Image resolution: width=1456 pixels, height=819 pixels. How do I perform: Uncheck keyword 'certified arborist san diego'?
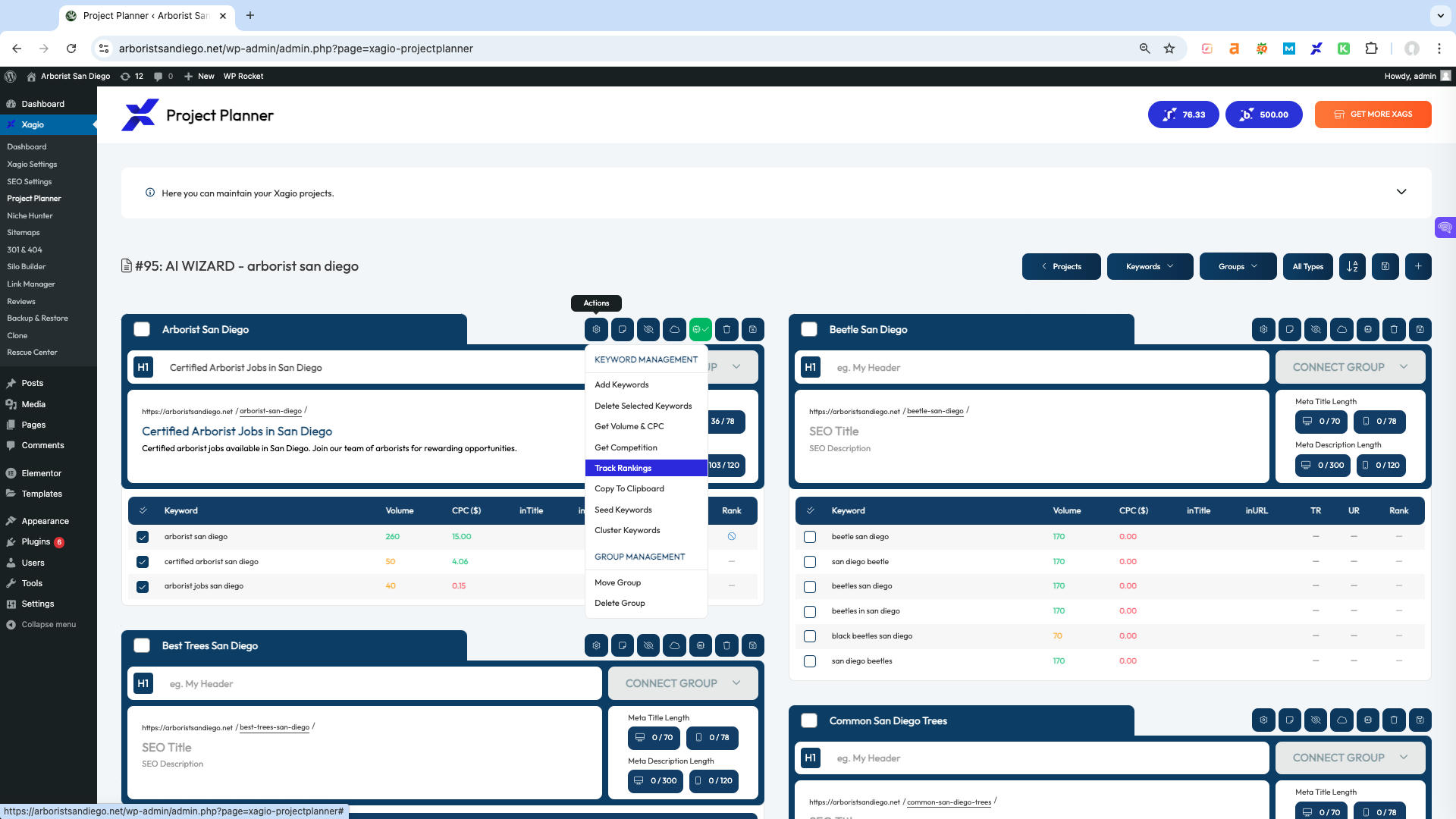143,562
